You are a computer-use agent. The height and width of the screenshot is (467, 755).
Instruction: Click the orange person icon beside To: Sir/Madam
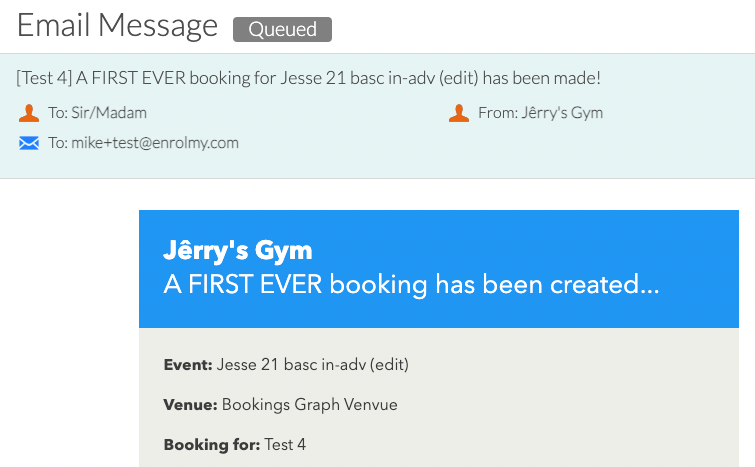coord(29,113)
